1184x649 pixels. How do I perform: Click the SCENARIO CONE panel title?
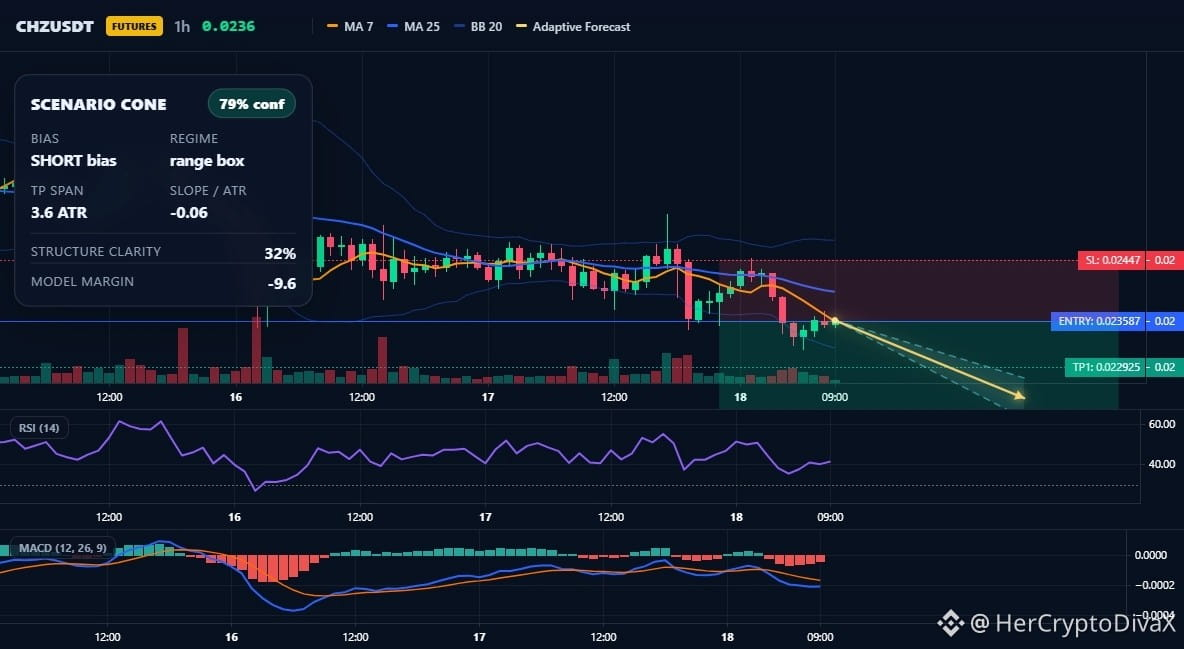click(x=99, y=105)
